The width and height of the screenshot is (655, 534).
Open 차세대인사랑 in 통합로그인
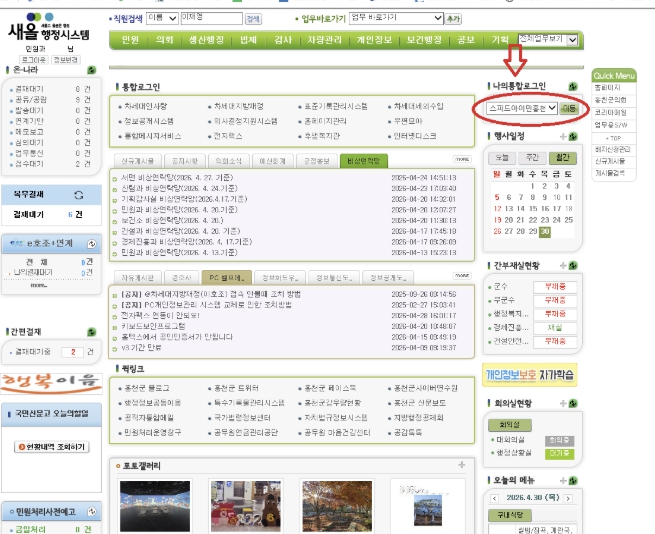146,107
